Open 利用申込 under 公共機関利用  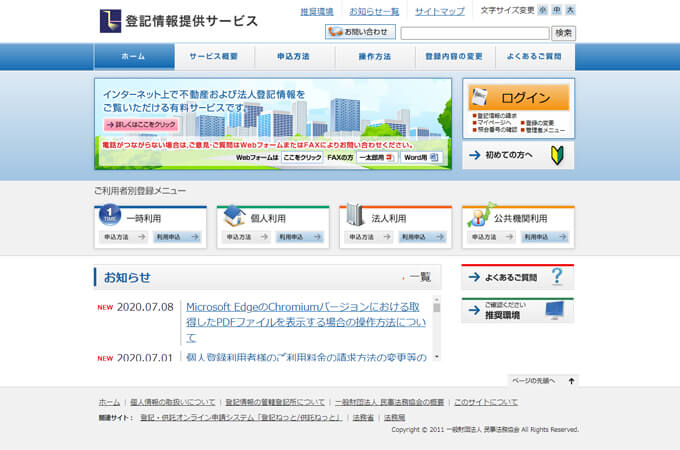pos(545,237)
